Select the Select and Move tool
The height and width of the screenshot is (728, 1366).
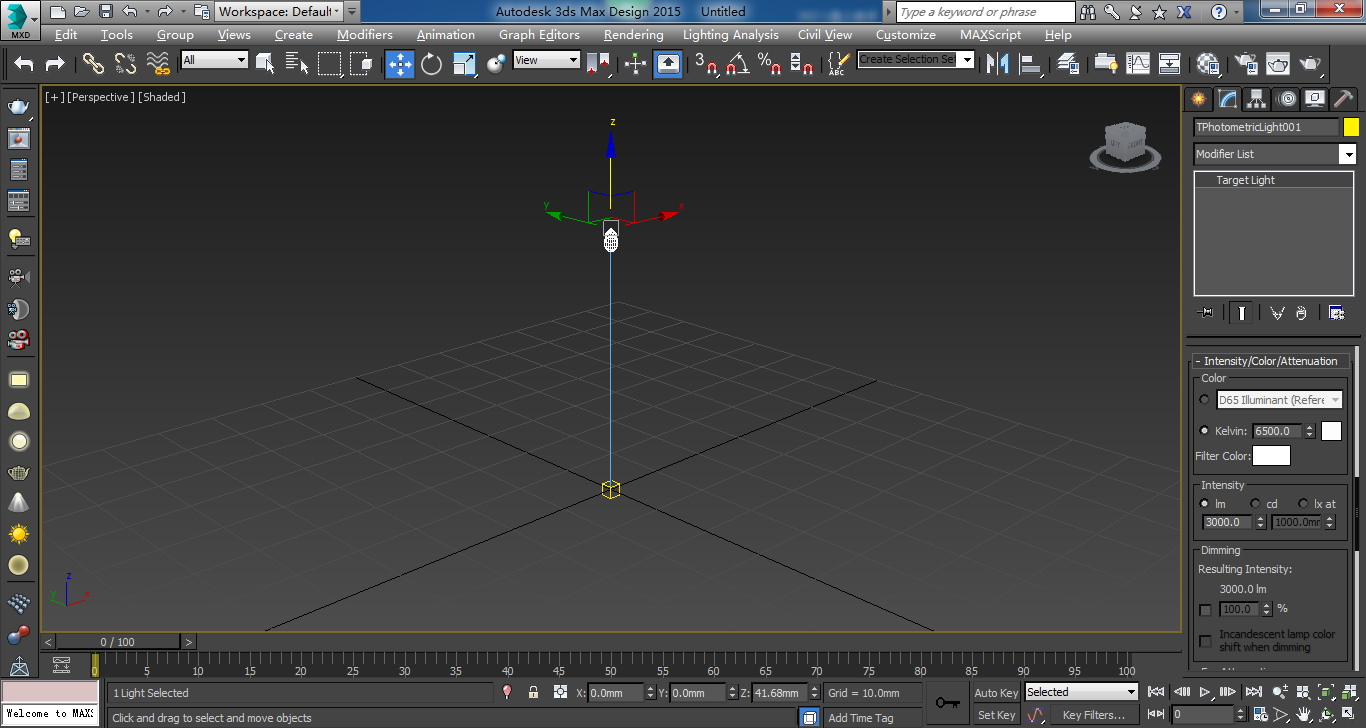coord(399,63)
